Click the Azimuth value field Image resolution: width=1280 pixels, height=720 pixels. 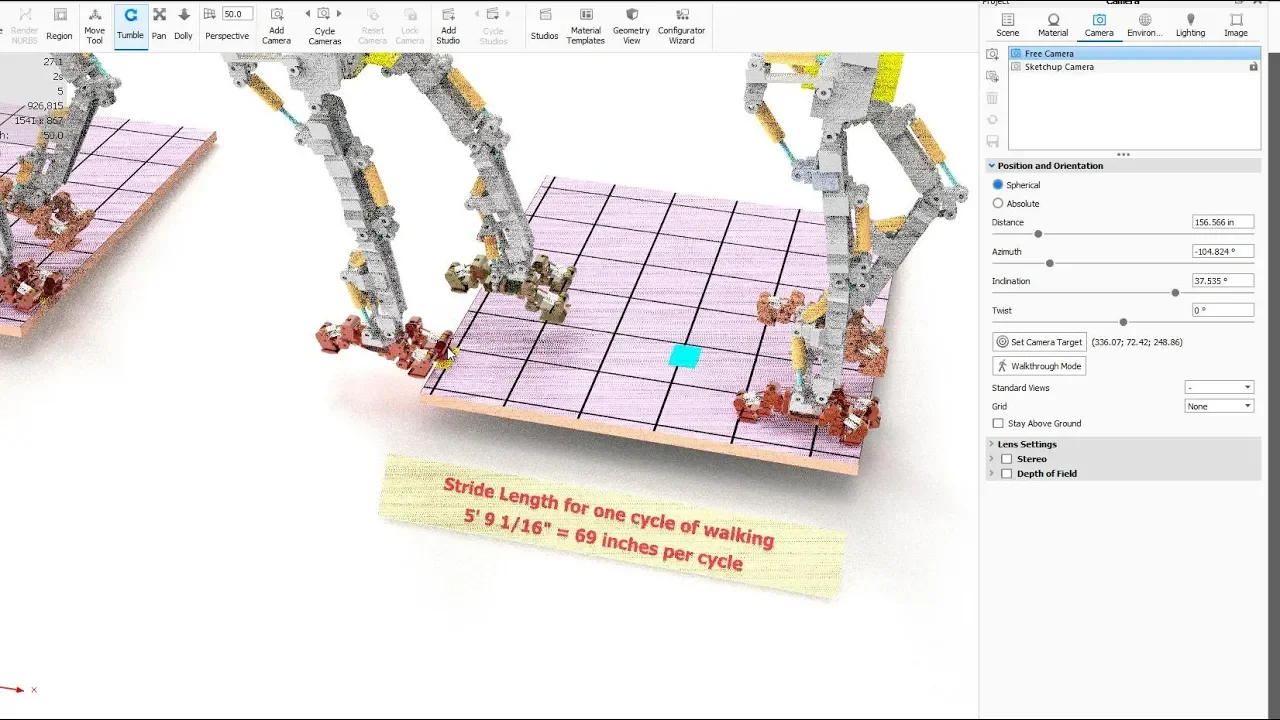(x=1223, y=252)
